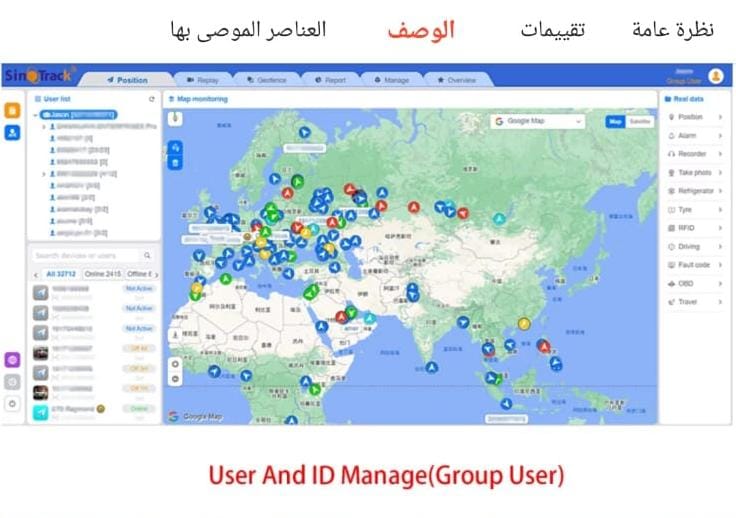Open the Manage tab
This screenshot has height=518, width=736.
(x=391, y=80)
